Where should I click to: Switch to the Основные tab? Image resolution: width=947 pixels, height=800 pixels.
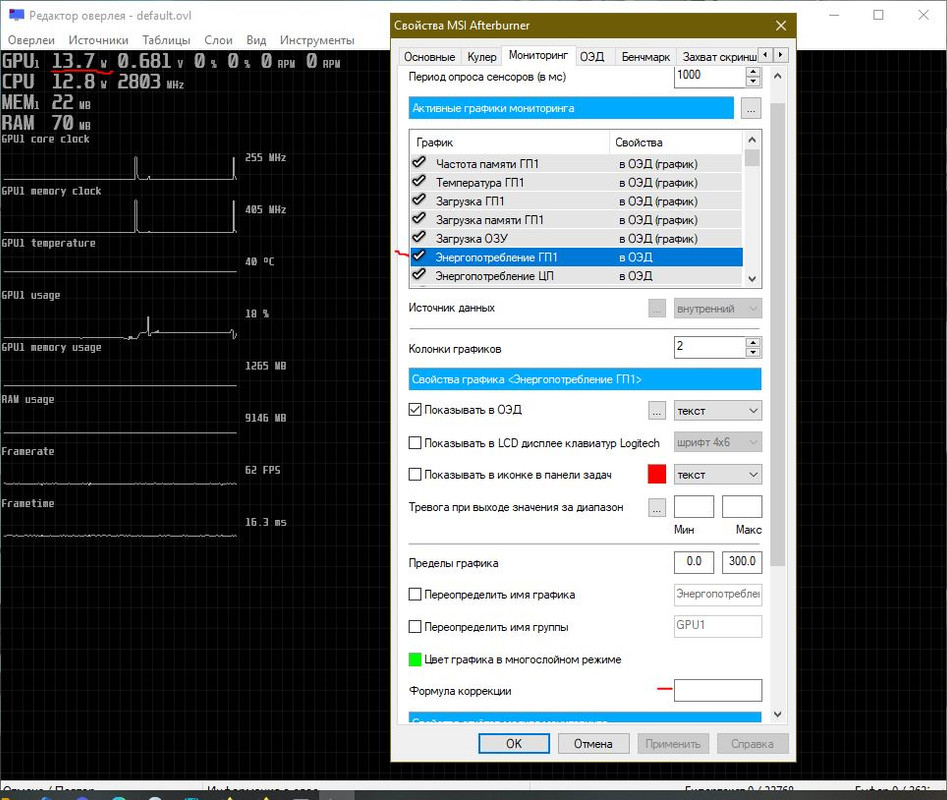click(x=429, y=57)
